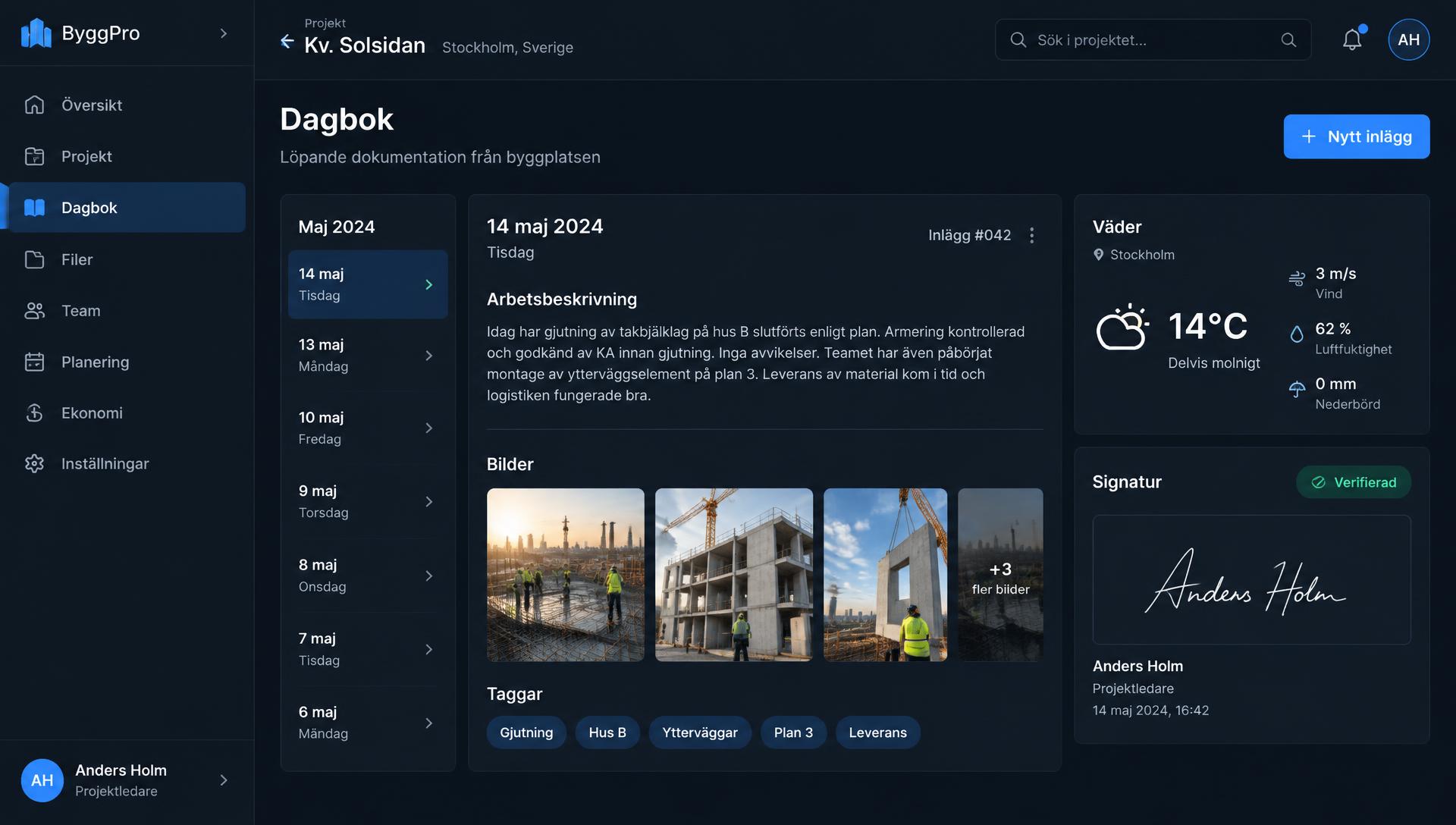Open the 13 maj Måndag entry chevron
Image resolution: width=1456 pixels, height=825 pixels.
pyautogui.click(x=429, y=356)
